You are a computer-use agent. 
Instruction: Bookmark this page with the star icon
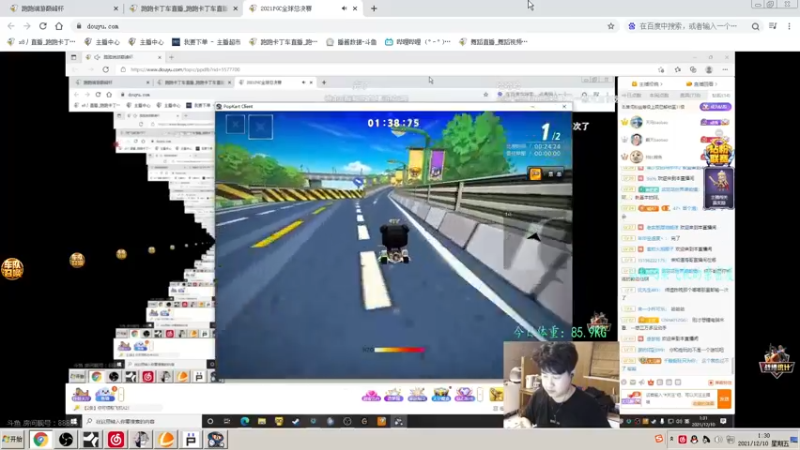(611, 26)
